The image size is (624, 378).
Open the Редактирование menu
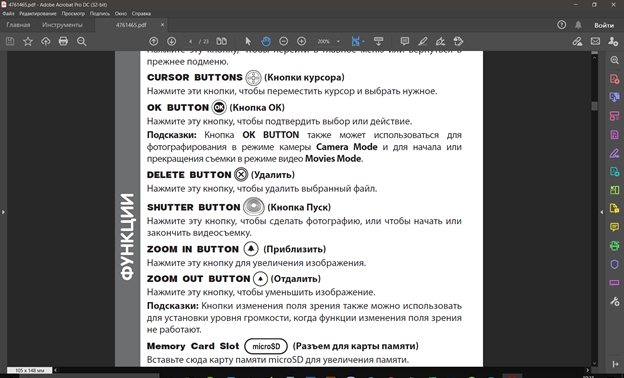click(38, 14)
